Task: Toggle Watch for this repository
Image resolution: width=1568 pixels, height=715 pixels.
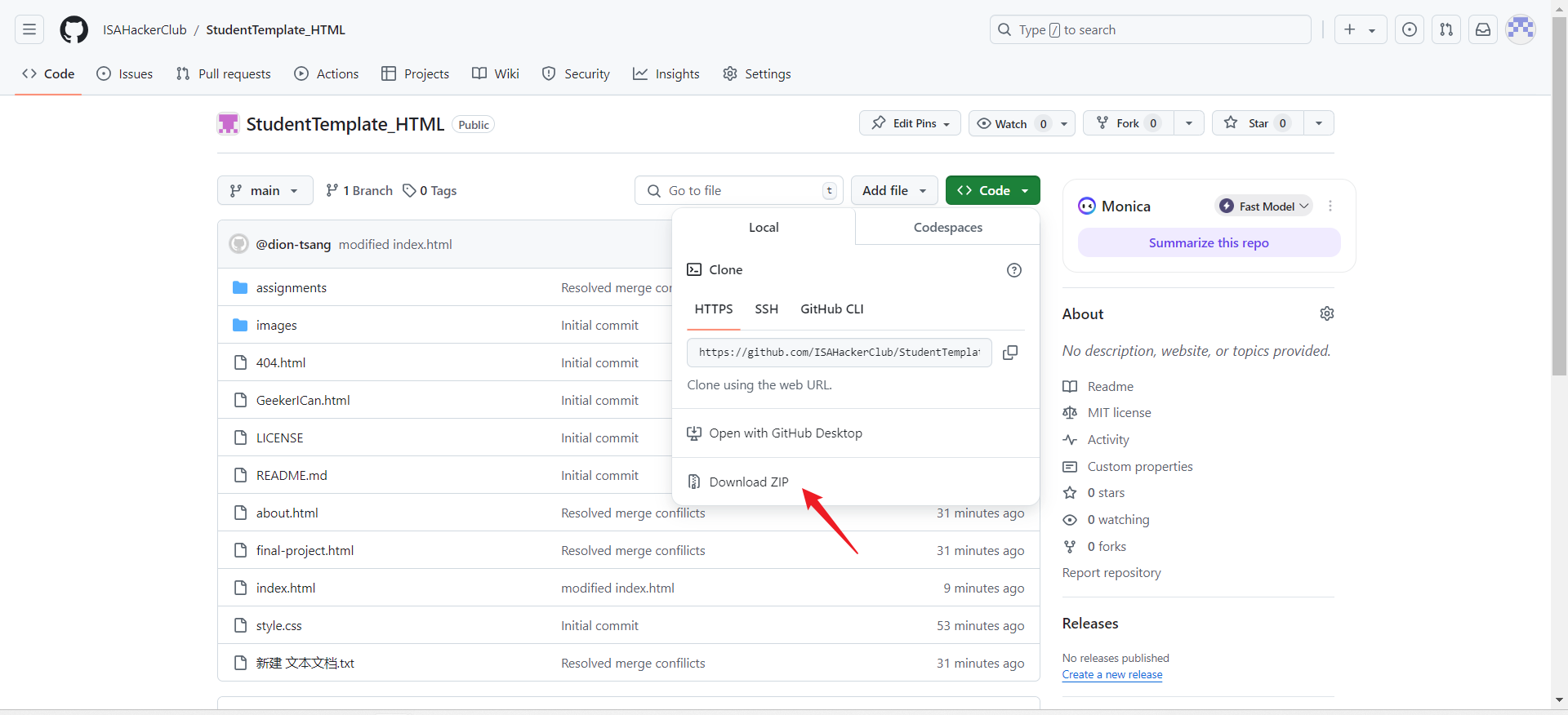Action: tap(1003, 123)
